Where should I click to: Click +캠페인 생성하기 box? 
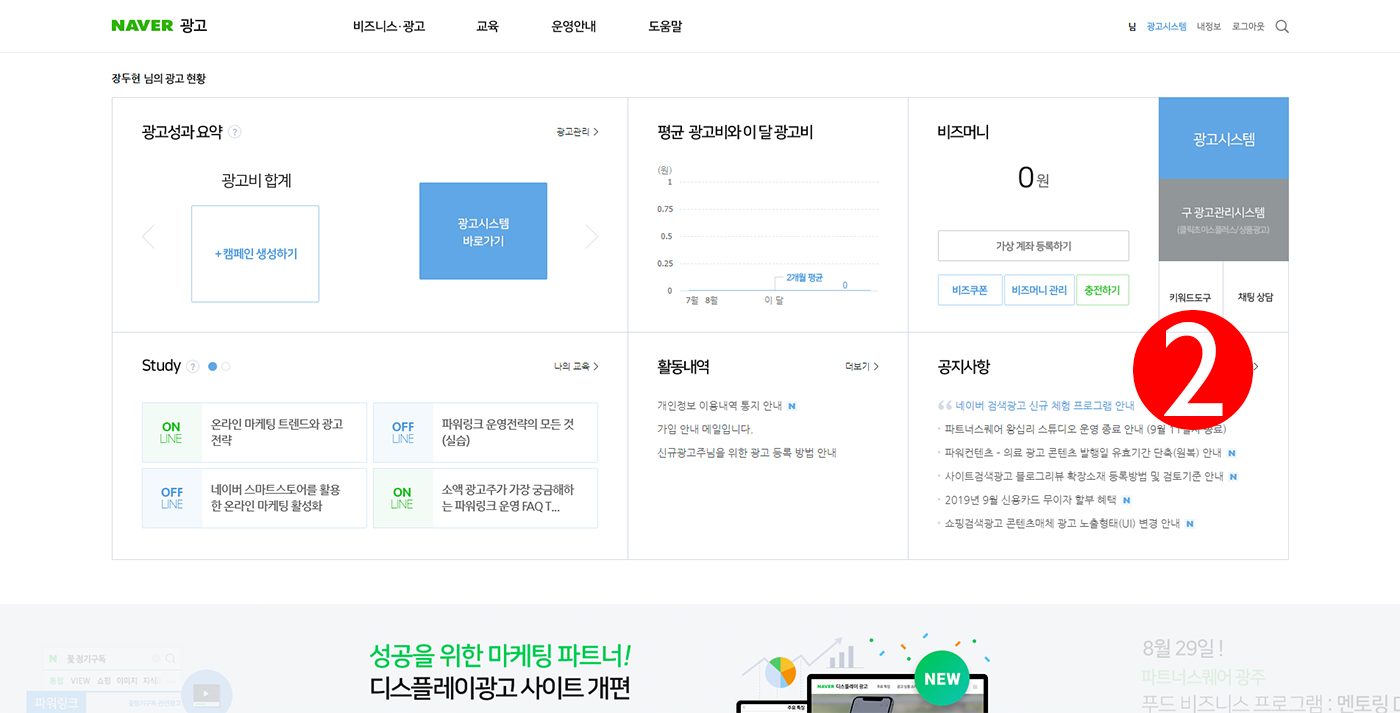tap(255, 254)
